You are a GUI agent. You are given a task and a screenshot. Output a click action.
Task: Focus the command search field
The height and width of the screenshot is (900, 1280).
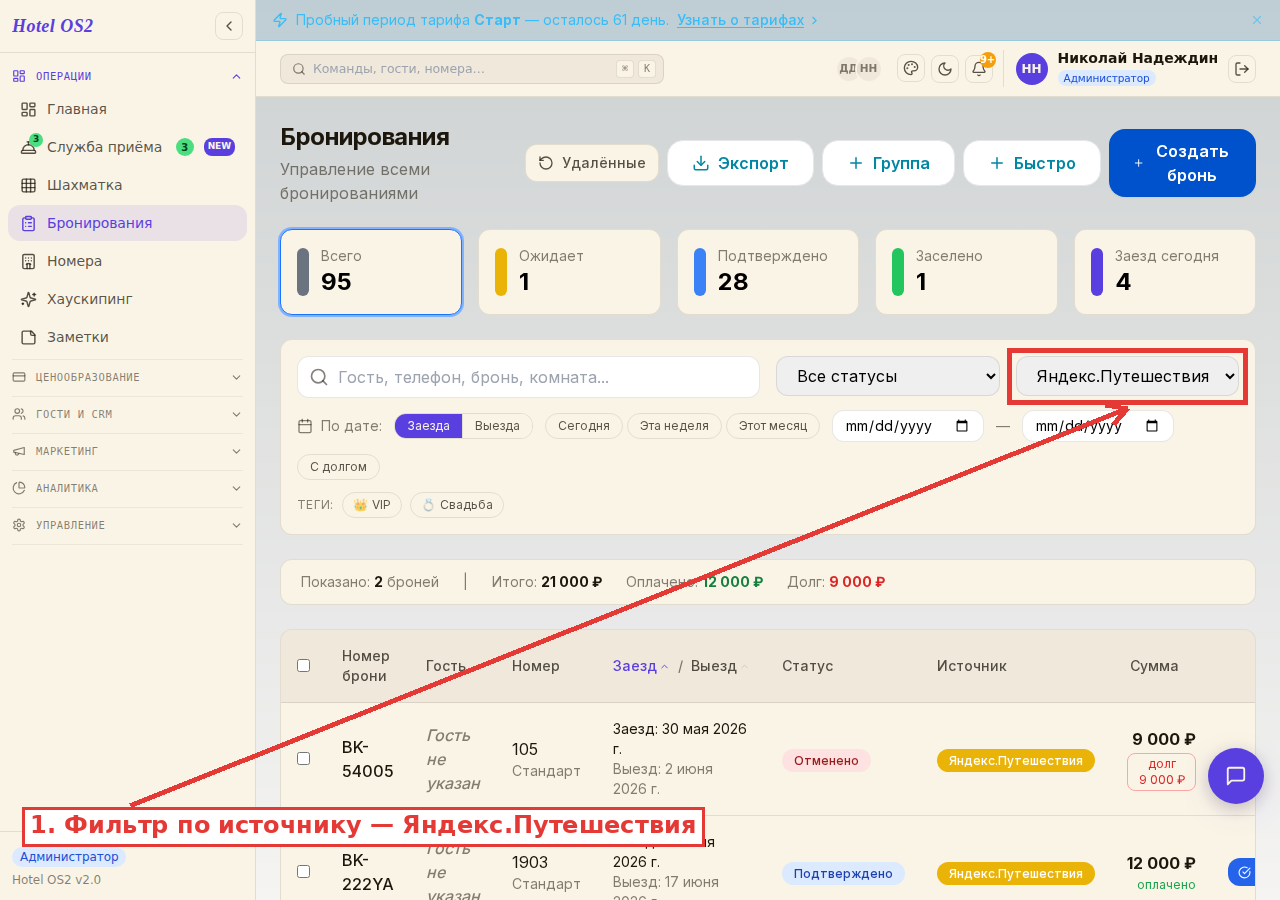(472, 69)
